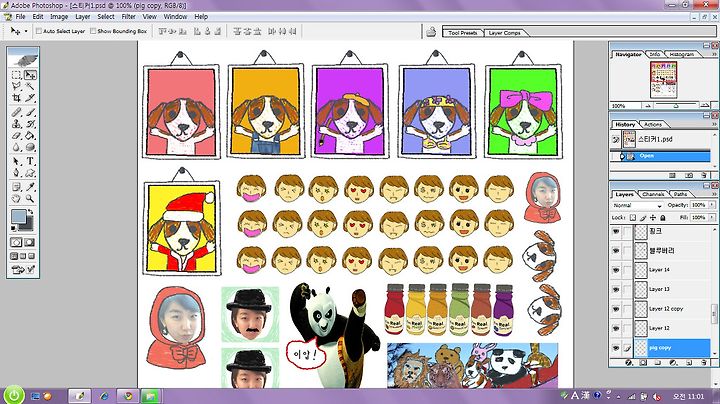
Task: Hide Layer 14 visibility eye
Action: [616, 270]
